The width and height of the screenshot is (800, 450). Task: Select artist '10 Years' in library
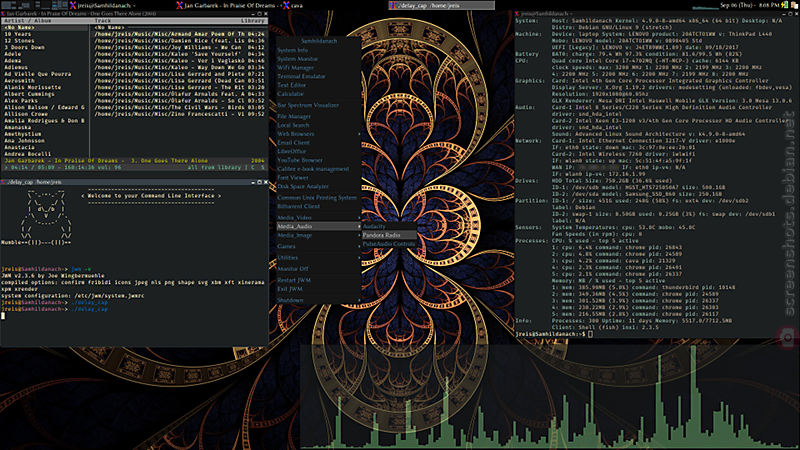click(x=45, y=34)
